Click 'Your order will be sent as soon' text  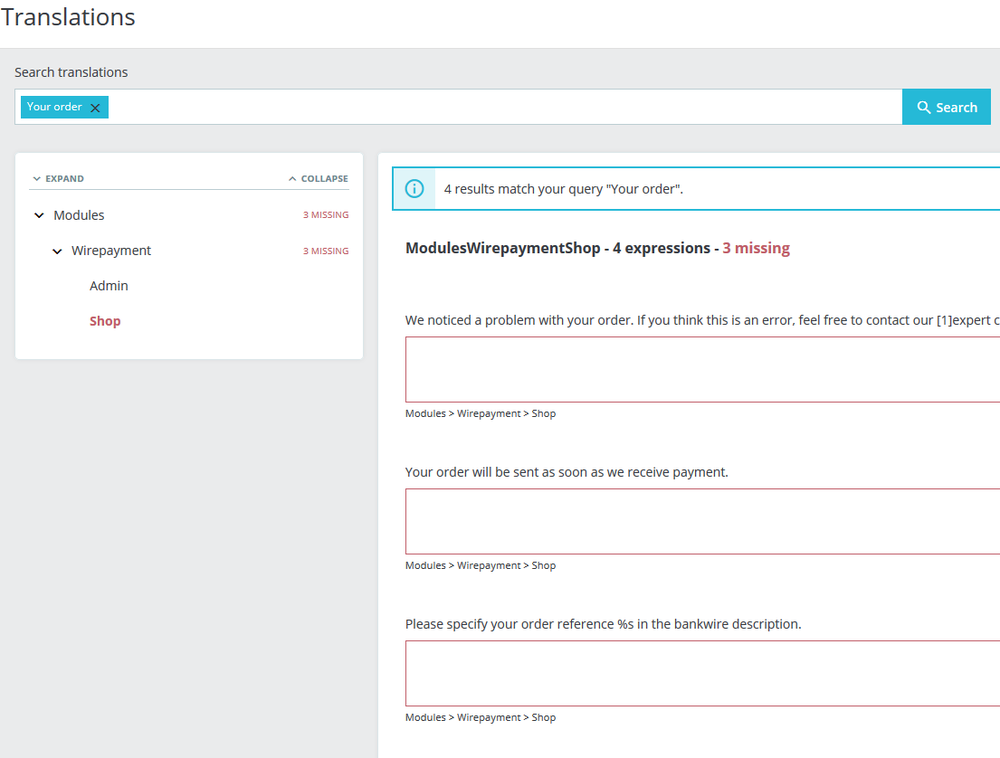click(566, 472)
